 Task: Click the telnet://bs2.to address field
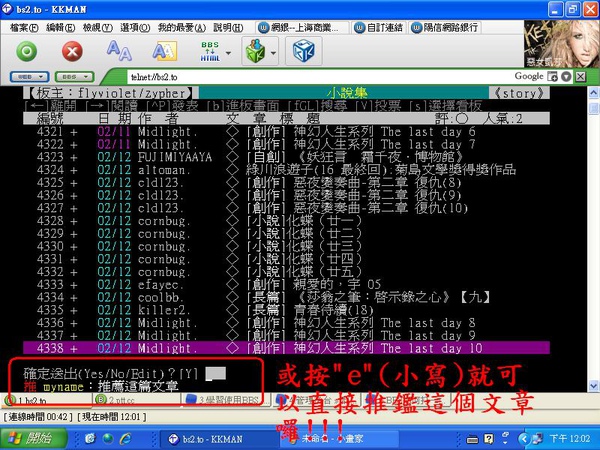click(318, 77)
